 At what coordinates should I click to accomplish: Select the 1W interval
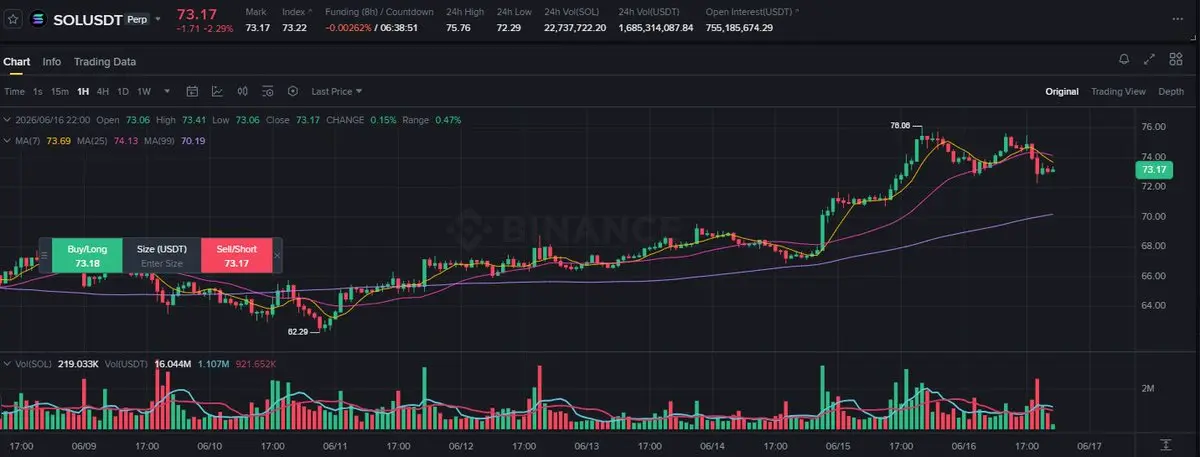coord(144,91)
